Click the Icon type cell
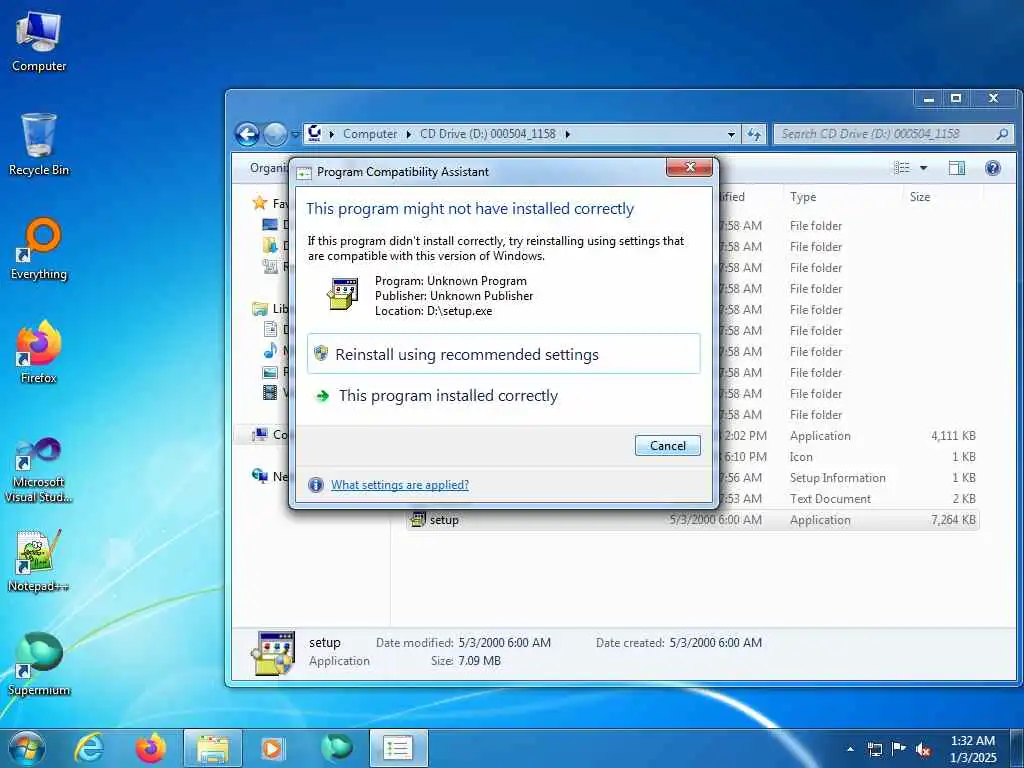 click(801, 456)
